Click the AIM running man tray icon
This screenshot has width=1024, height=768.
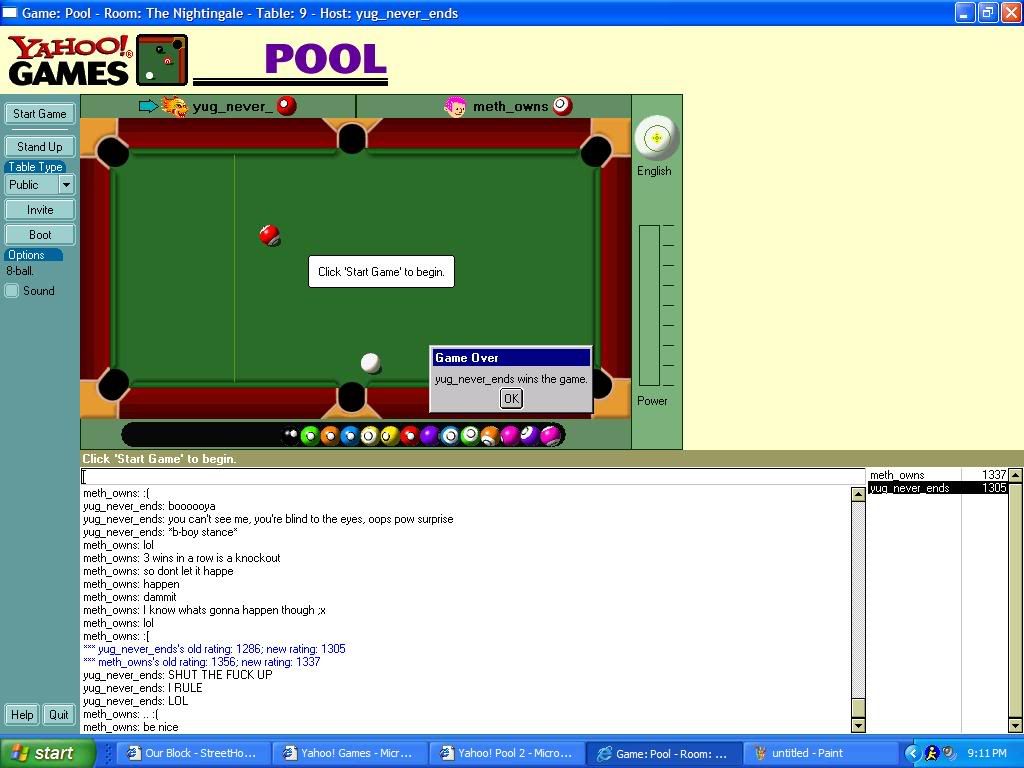pyautogui.click(x=932, y=753)
